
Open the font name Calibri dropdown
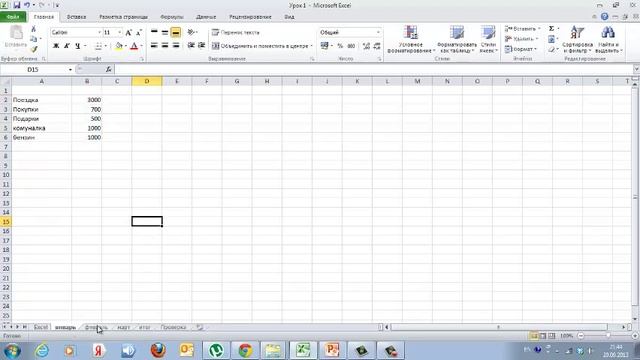point(99,32)
